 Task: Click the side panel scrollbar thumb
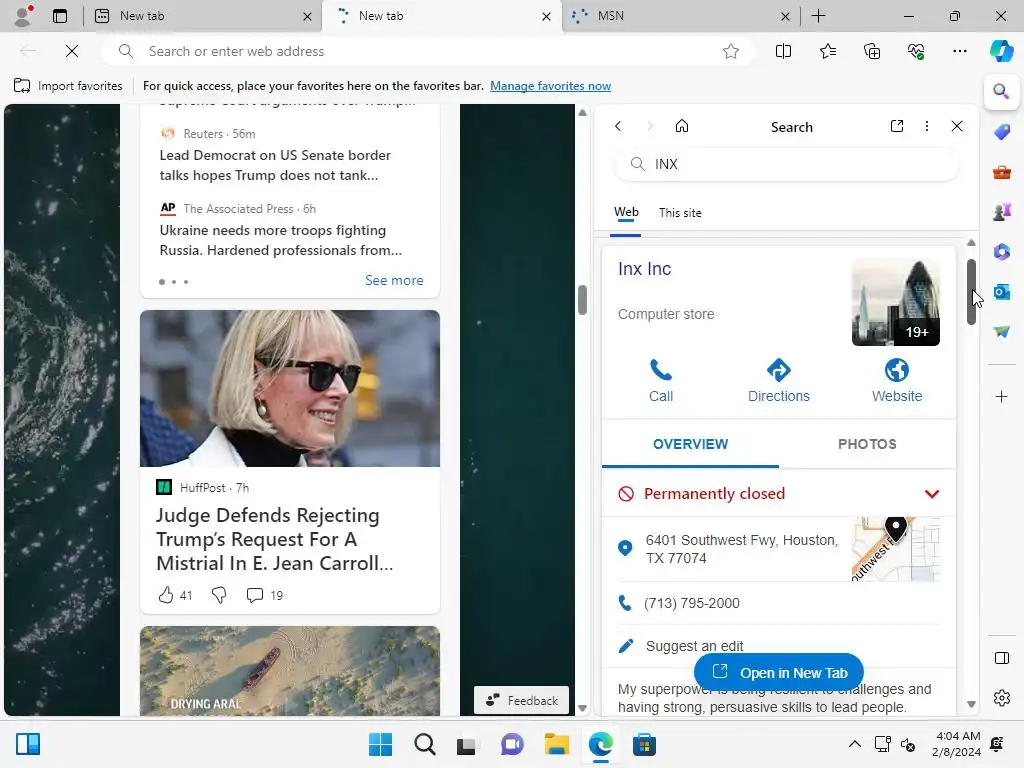coord(971,291)
